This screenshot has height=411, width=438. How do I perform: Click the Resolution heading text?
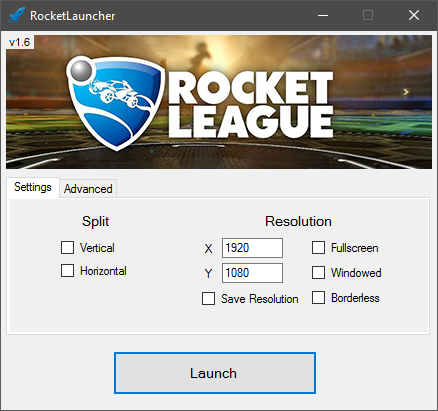click(298, 221)
